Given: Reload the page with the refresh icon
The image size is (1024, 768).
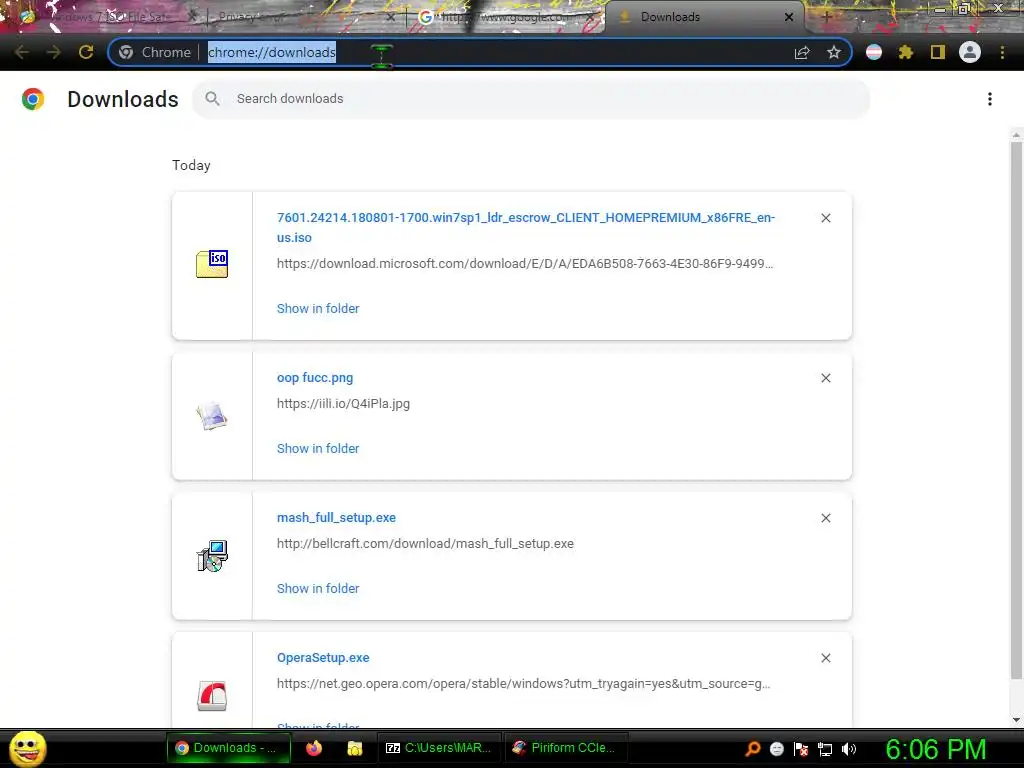Looking at the screenshot, I should tap(86, 52).
